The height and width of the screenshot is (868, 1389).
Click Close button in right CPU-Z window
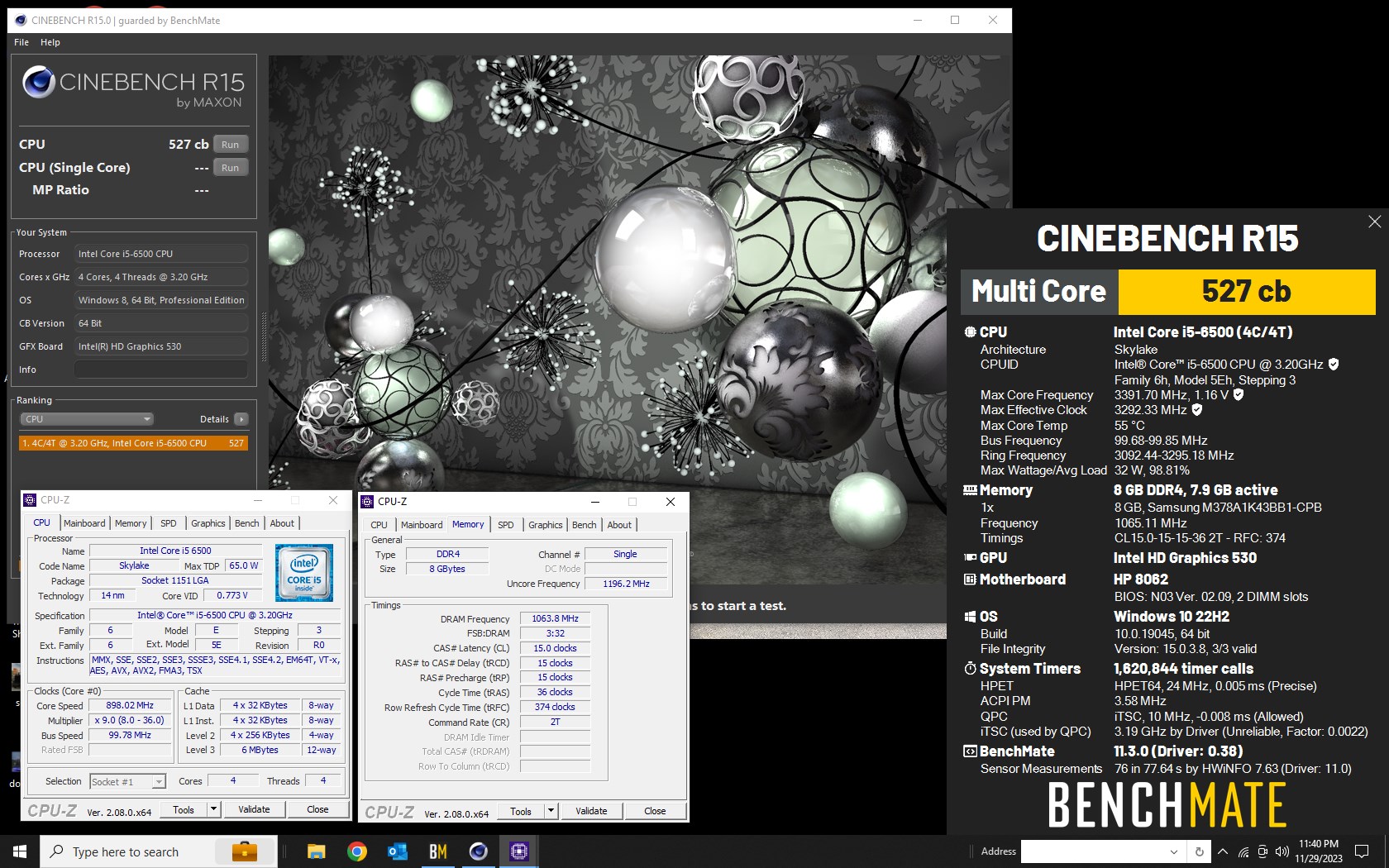pyautogui.click(x=655, y=811)
